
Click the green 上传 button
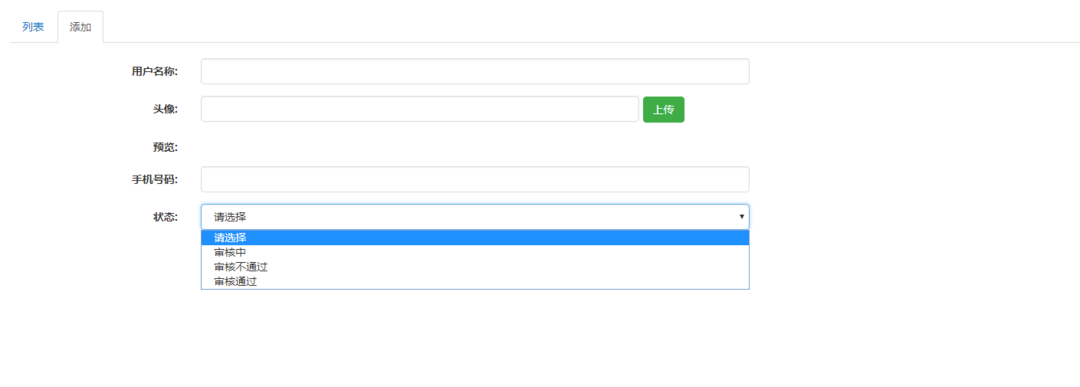[663, 109]
